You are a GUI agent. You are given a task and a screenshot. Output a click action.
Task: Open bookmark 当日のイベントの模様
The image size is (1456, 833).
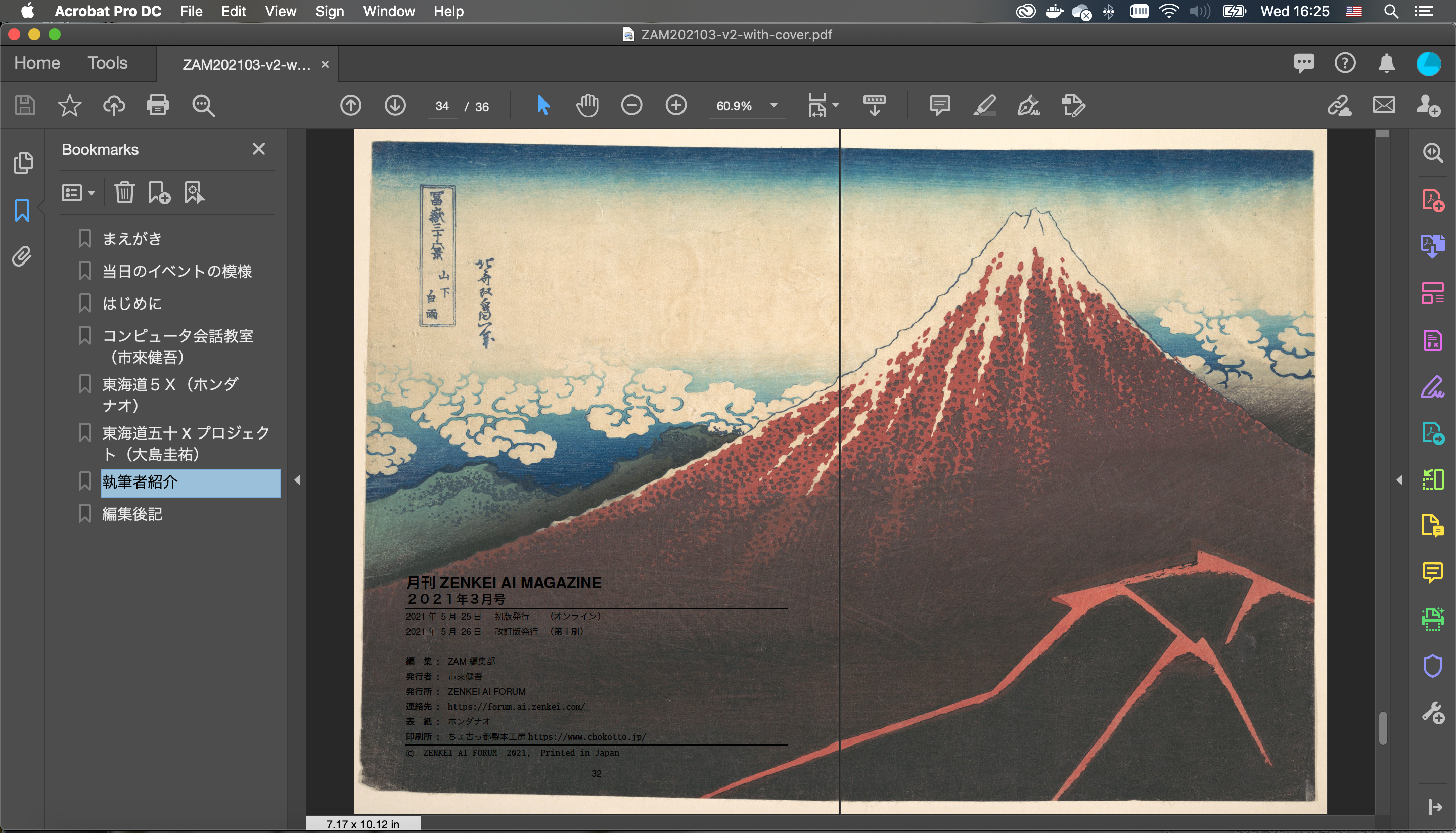click(177, 271)
